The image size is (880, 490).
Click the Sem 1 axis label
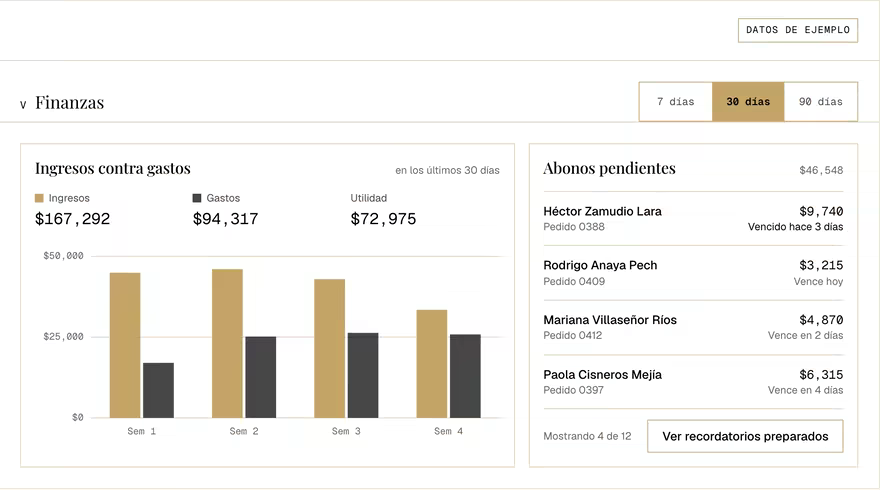141,431
